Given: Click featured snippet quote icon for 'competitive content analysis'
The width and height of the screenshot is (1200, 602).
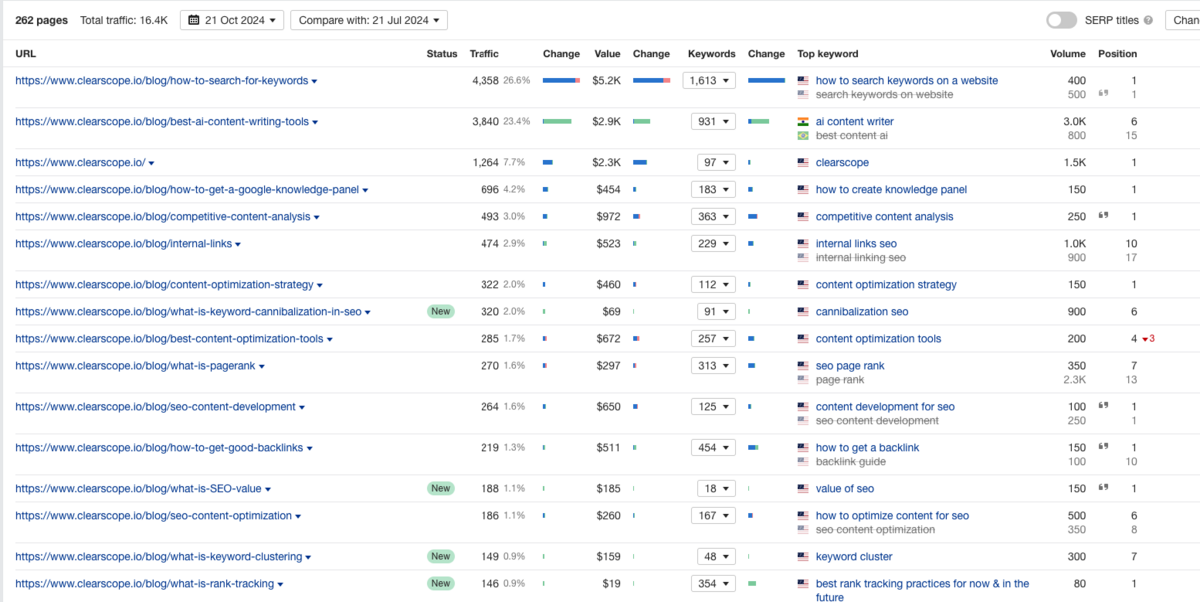Looking at the screenshot, I should pyautogui.click(x=1104, y=216).
